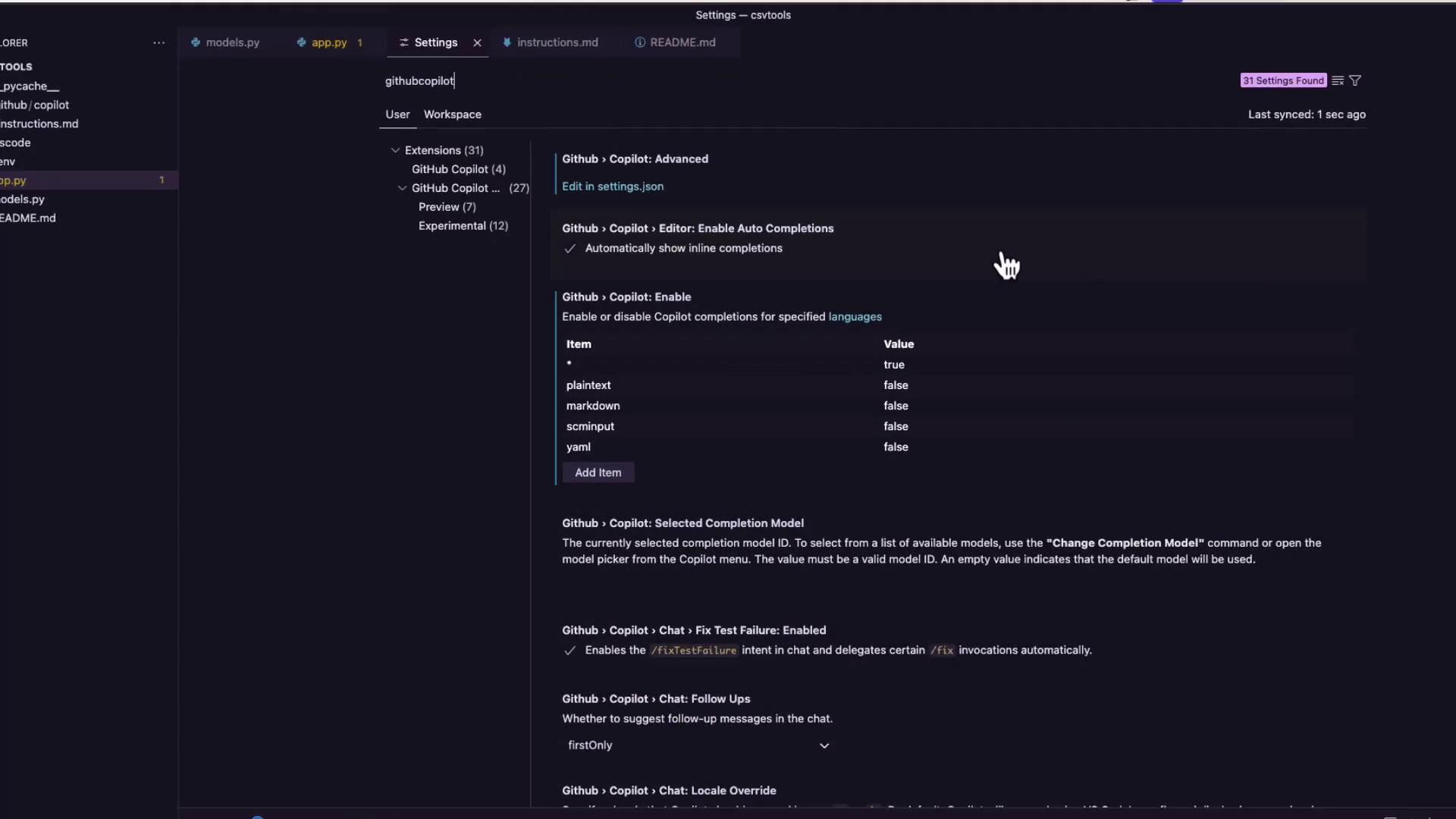Follow the languages link in Copilot Enable
The width and height of the screenshot is (1456, 819).
point(855,317)
